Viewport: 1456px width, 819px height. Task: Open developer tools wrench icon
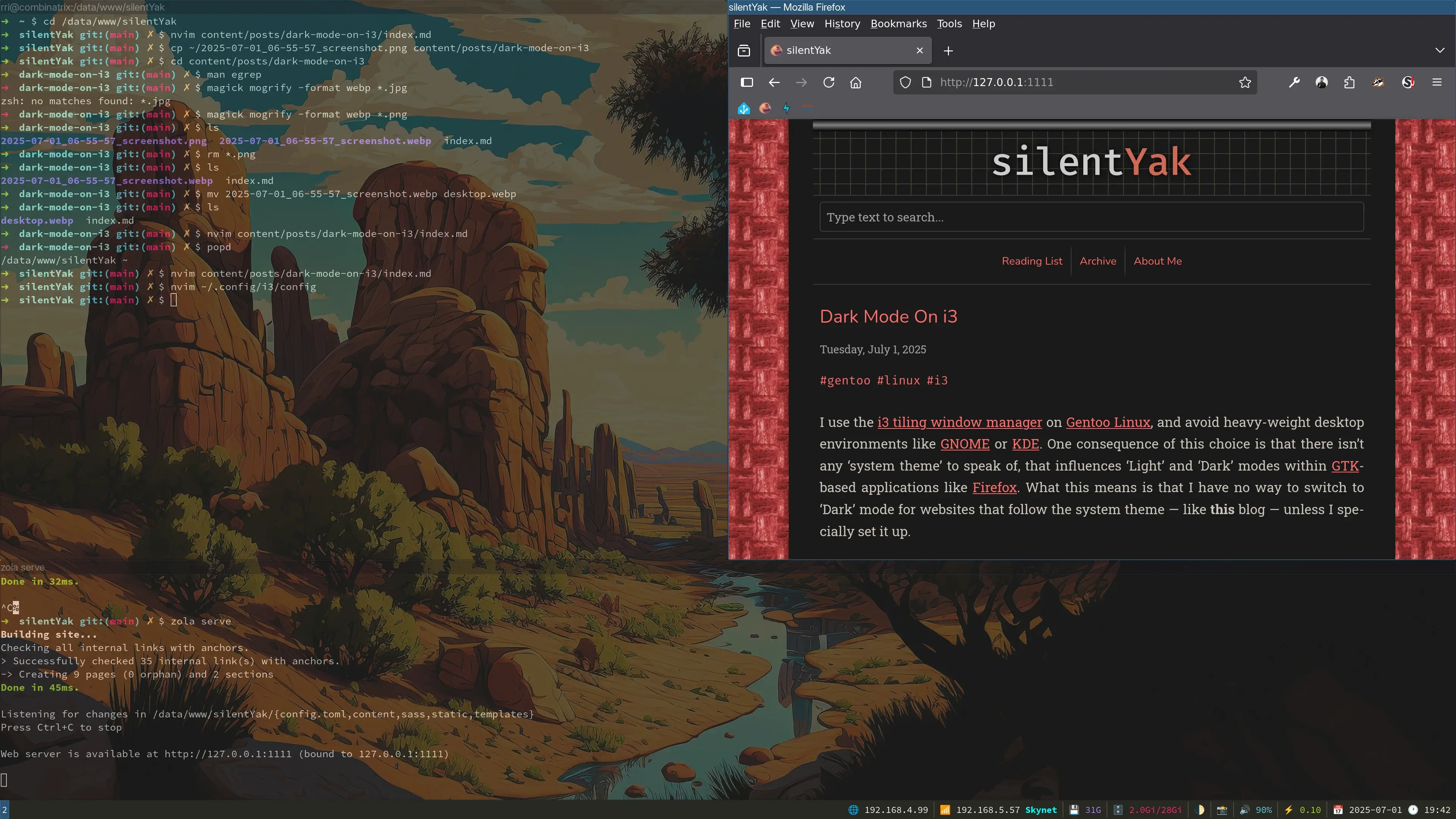click(1294, 83)
